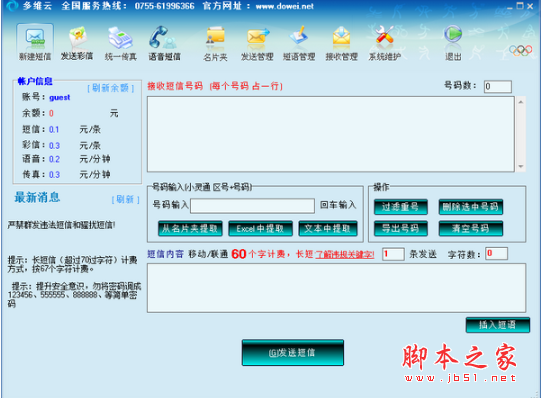This screenshot has height=398, width=542.
Task: Click the Excel中提取 button
Action: 260,229
